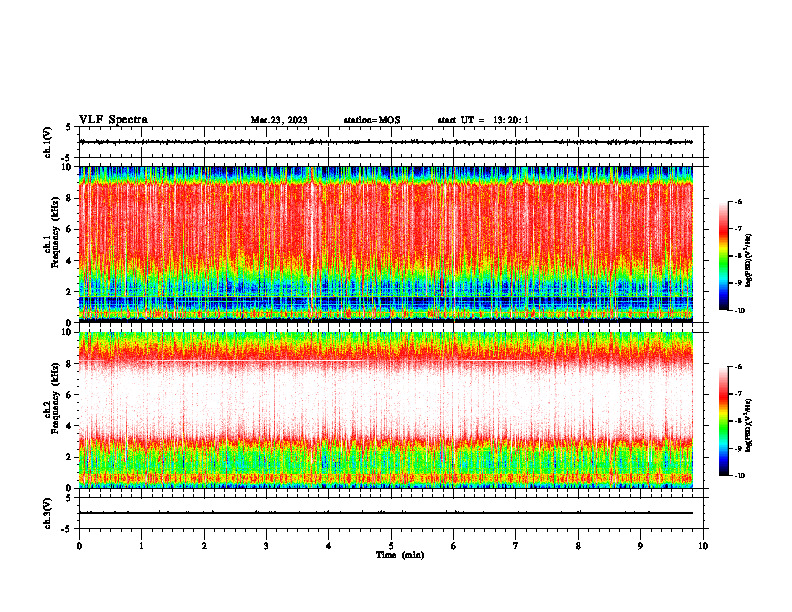Screen dimensions: 792x612
Task: Click the ch.2 frequency axis "2" tick label
Action: (x=70, y=457)
